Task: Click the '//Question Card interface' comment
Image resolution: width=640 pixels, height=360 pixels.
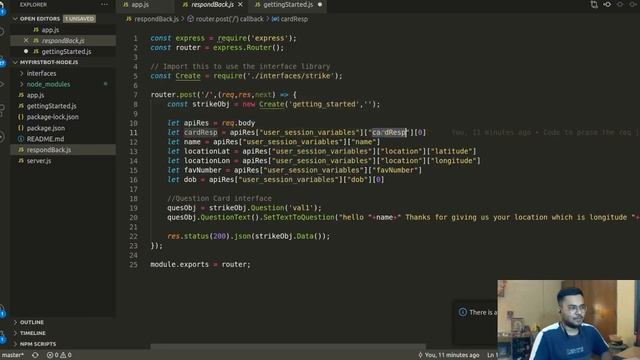Action: point(219,198)
